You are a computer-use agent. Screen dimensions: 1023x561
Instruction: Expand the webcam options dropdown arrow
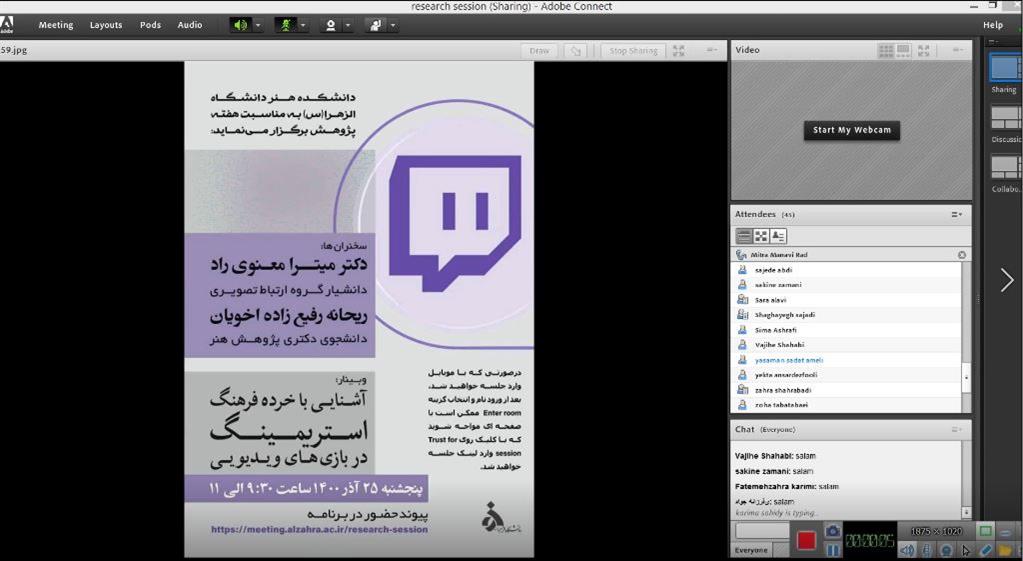[348, 25]
